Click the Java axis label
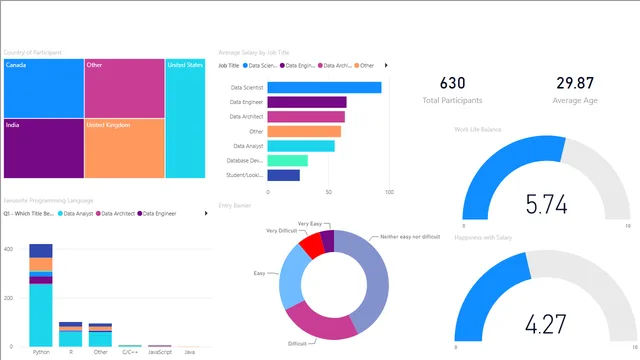The width and height of the screenshot is (640, 360). click(190, 352)
